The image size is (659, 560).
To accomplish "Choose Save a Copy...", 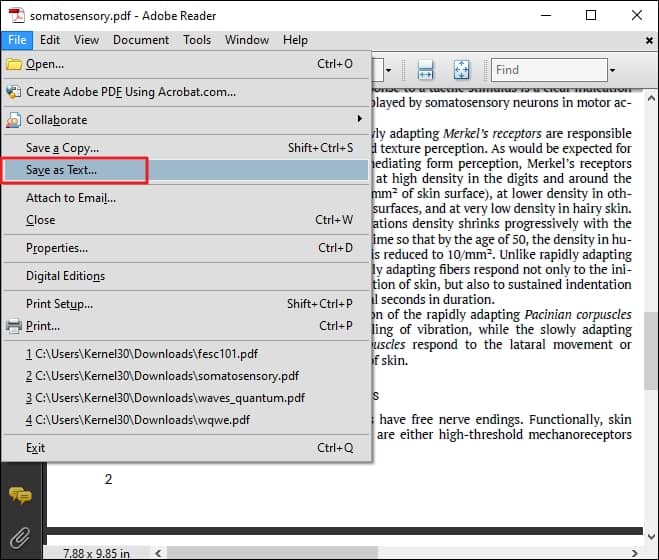I will click(186, 148).
